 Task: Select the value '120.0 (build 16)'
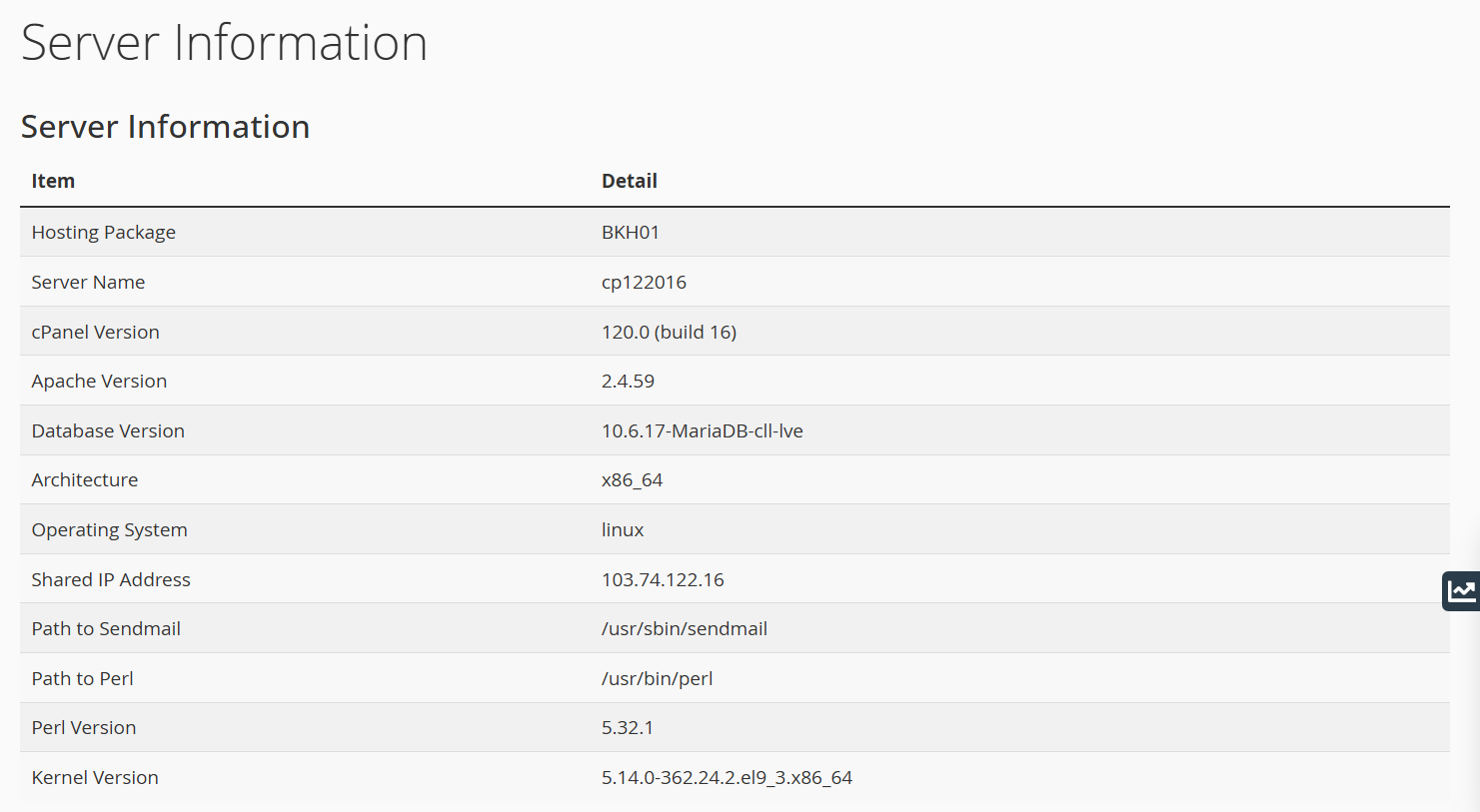[669, 332]
